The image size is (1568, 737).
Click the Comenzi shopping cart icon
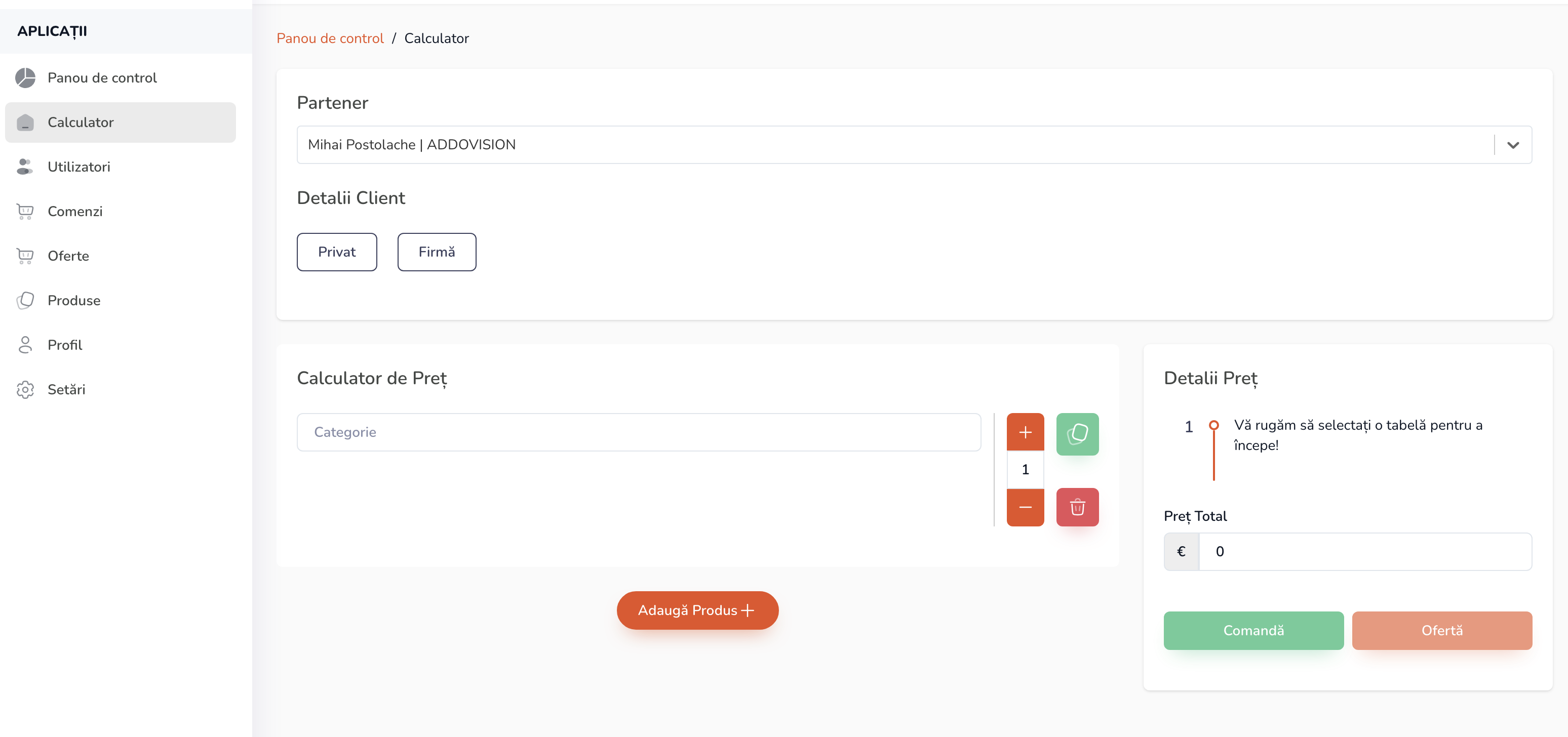click(25, 211)
